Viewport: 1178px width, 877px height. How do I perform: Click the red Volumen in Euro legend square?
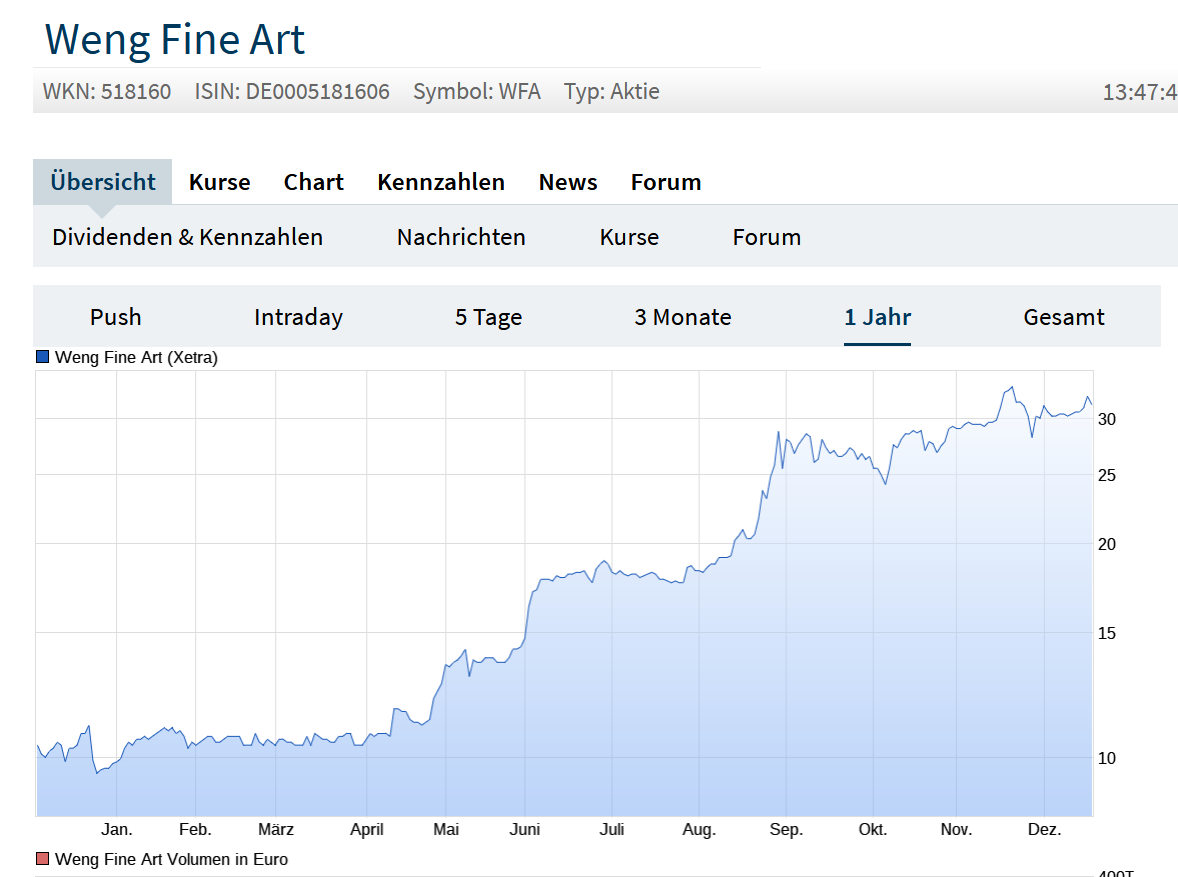tap(42, 859)
